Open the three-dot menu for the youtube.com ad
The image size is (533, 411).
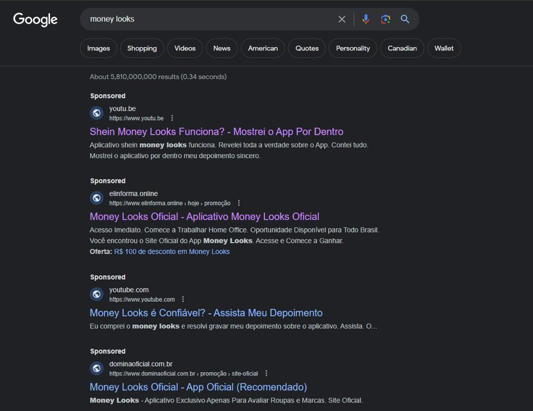(x=183, y=299)
